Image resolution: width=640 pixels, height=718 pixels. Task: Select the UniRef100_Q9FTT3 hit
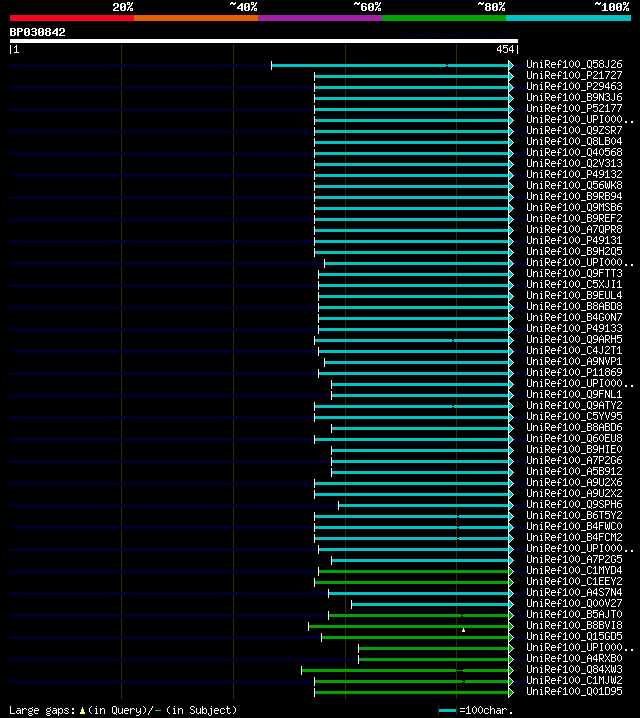(574, 273)
